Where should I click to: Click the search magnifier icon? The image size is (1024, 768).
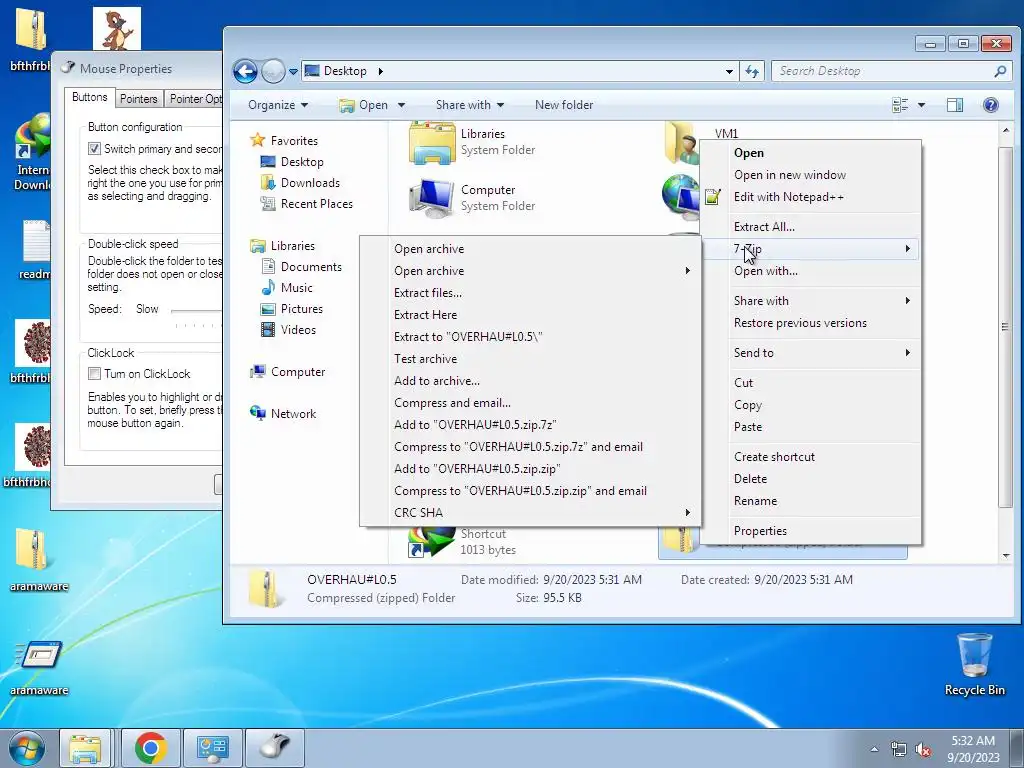coord(1000,71)
